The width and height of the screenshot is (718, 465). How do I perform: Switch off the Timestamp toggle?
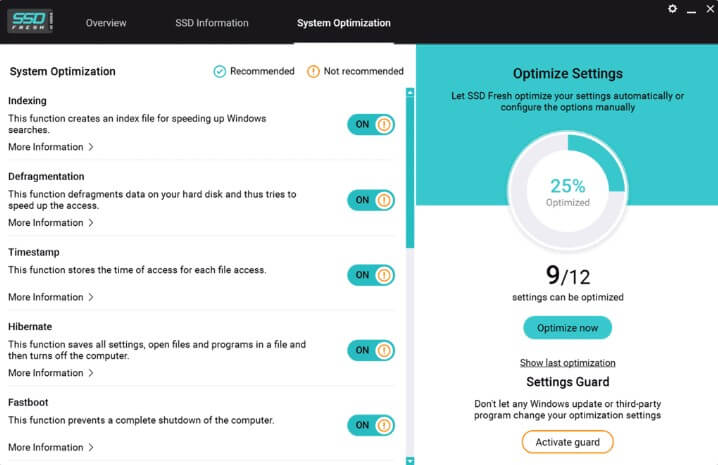371,275
